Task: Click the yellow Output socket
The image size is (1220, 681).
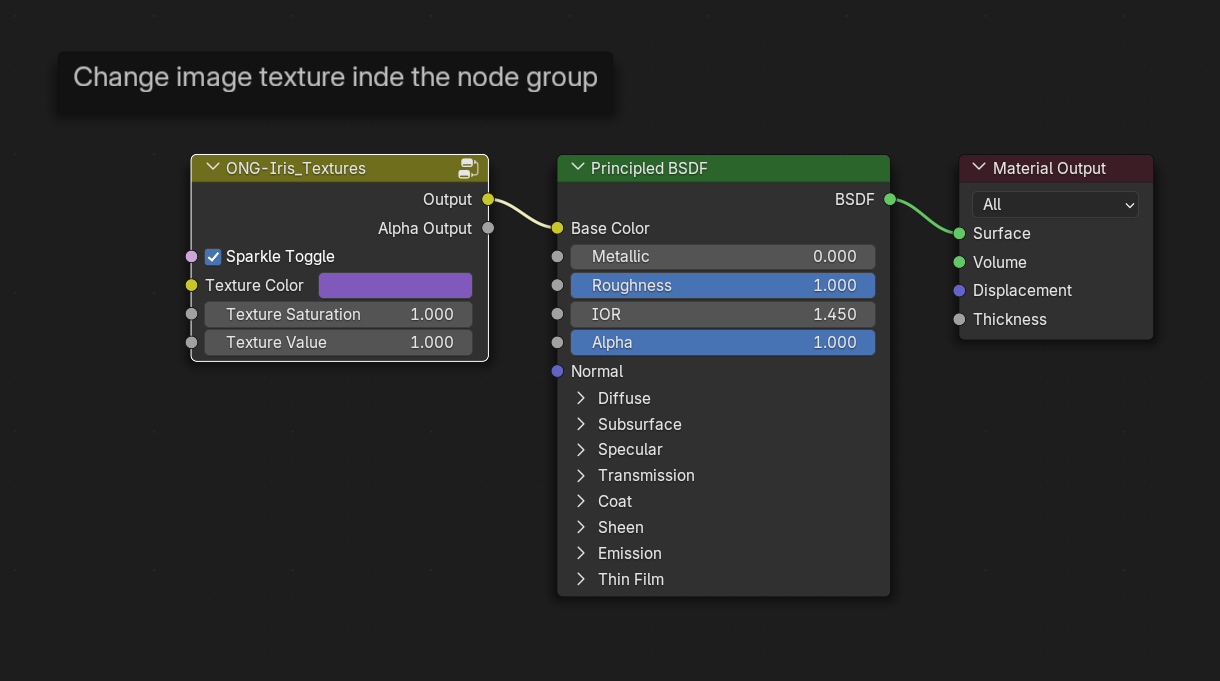Action: (x=488, y=199)
